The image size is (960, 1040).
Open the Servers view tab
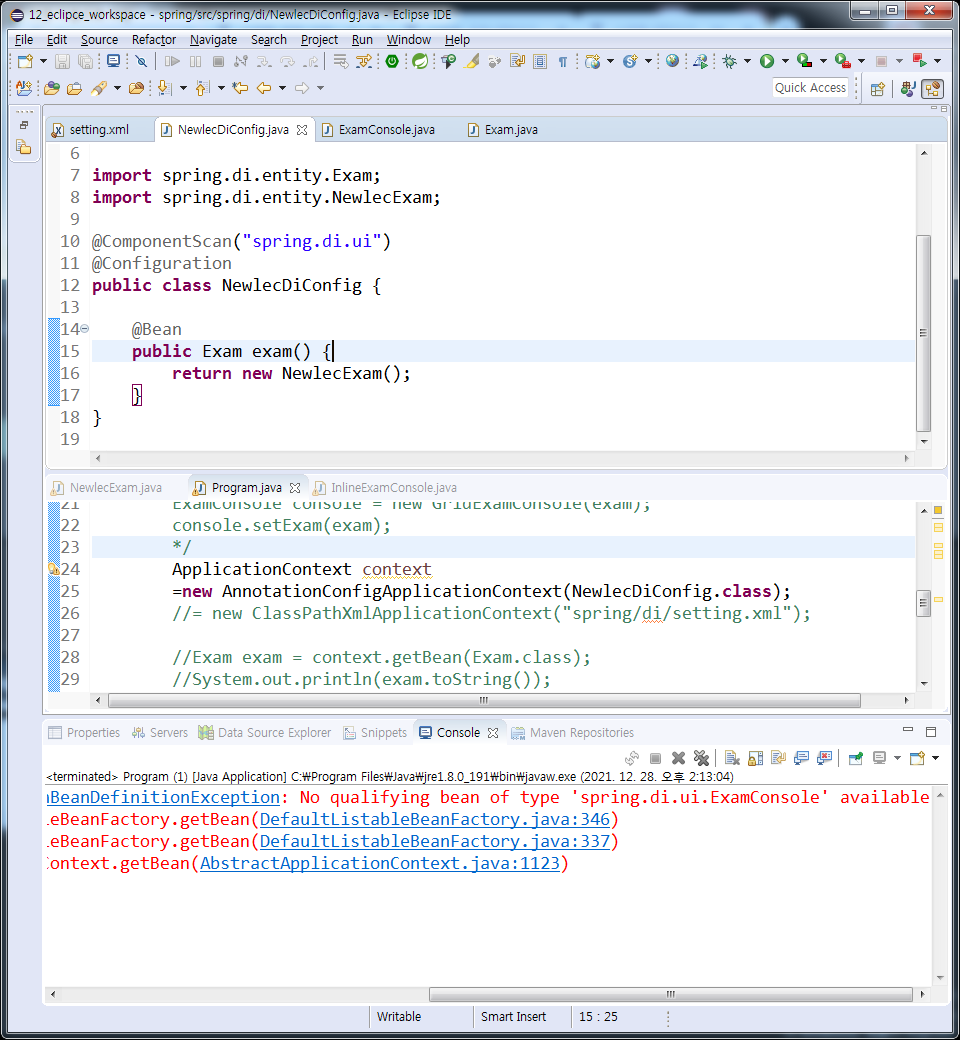160,733
